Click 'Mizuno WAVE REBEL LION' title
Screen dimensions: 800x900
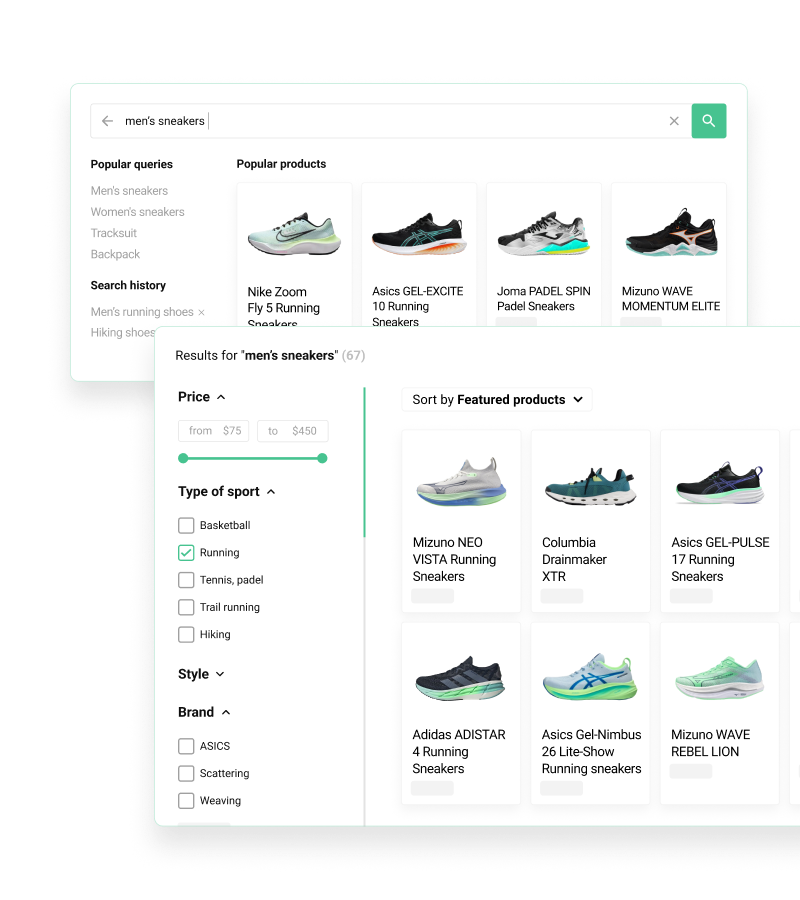(710, 743)
